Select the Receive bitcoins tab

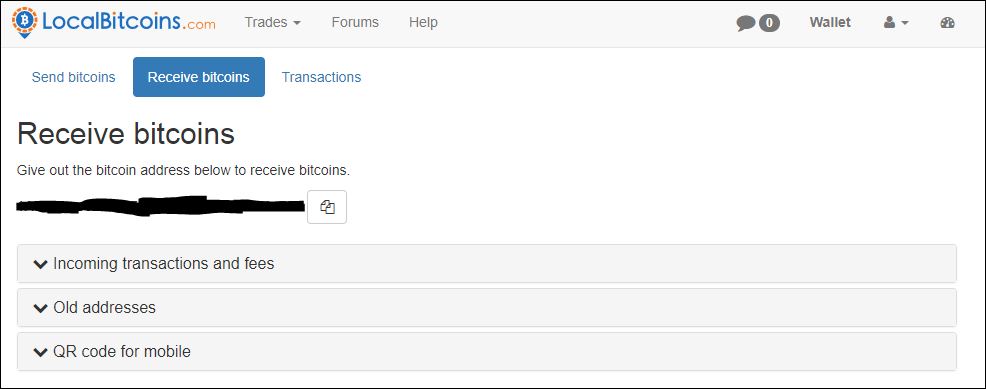pyautogui.click(x=199, y=77)
